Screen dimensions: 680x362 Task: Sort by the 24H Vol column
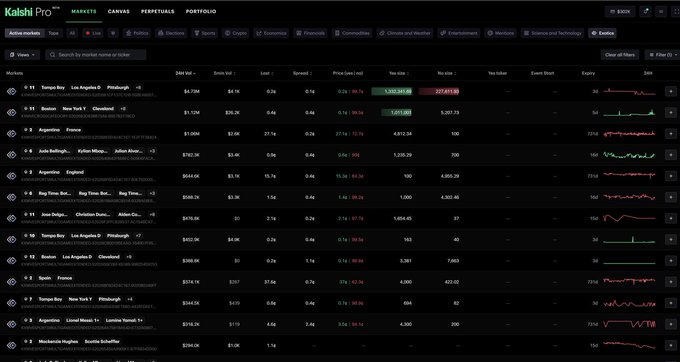click(186, 73)
